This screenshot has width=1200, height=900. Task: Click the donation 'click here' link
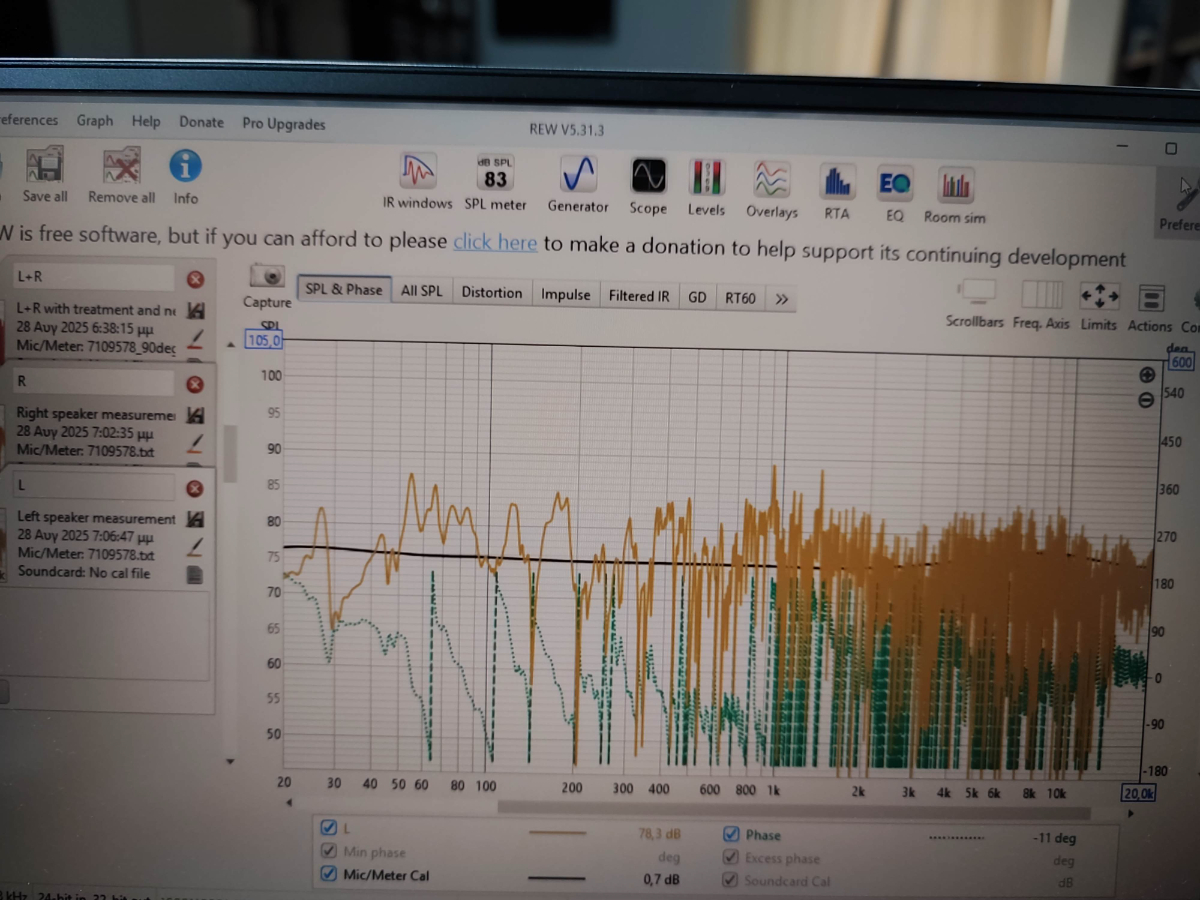495,242
